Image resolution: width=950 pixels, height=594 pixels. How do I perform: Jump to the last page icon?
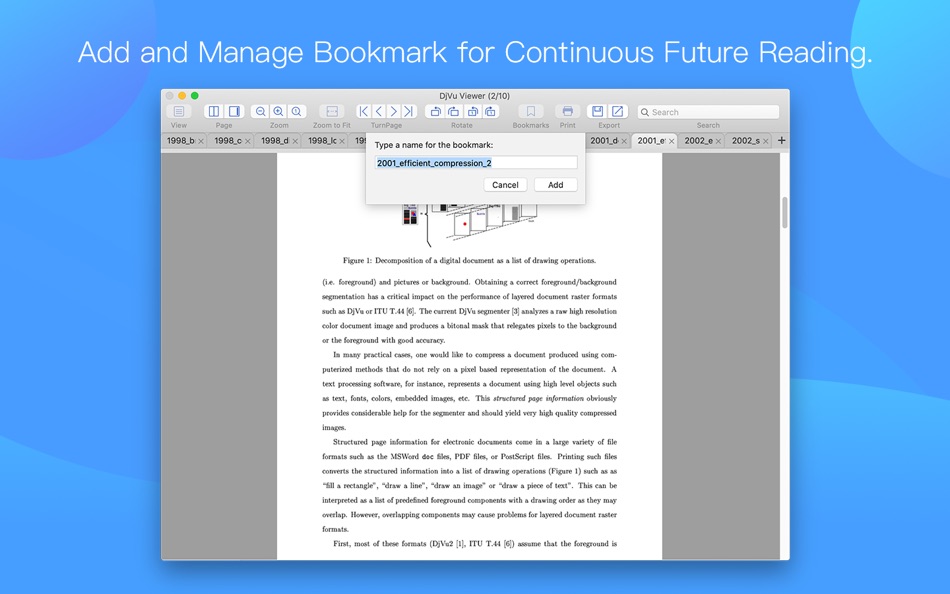pos(409,112)
